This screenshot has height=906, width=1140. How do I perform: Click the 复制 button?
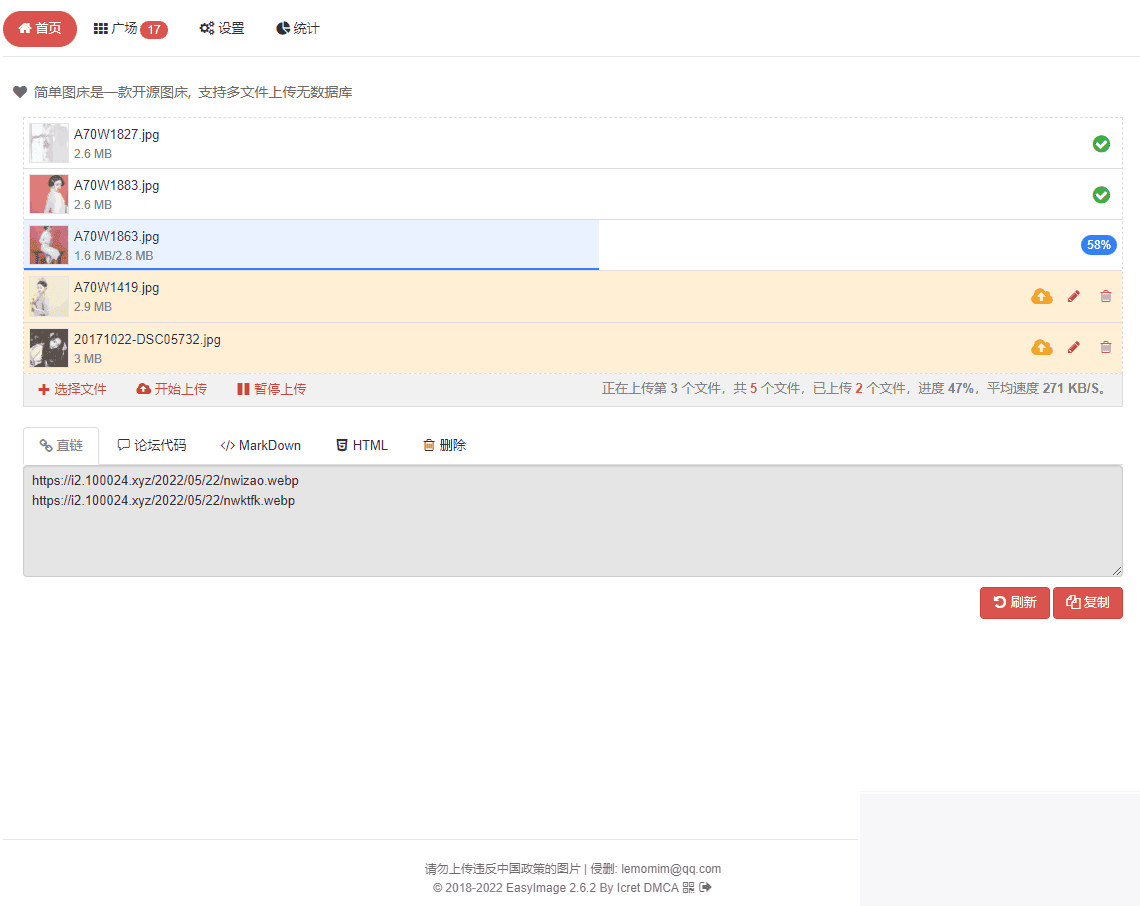[1088, 602]
